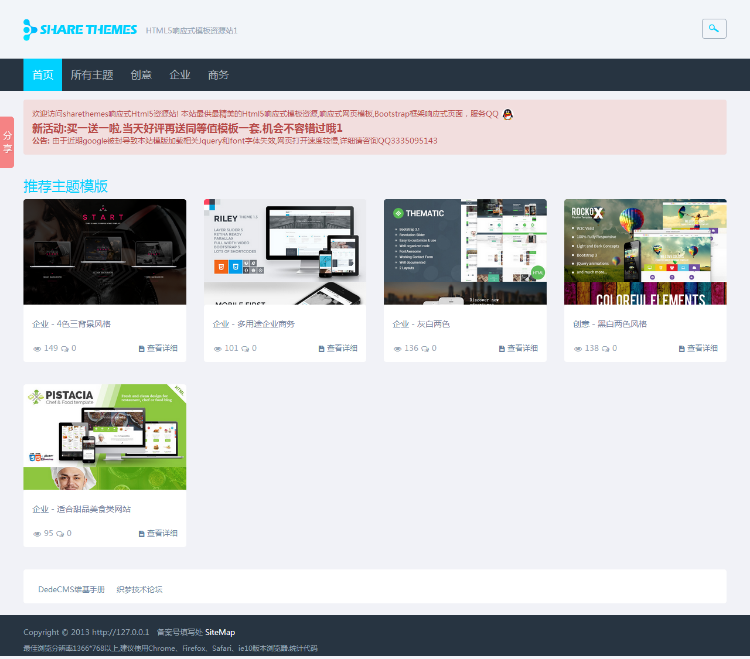The image size is (750, 659).
Task: Click comment bubble icon on PISTACIA card
Action: click(60, 534)
